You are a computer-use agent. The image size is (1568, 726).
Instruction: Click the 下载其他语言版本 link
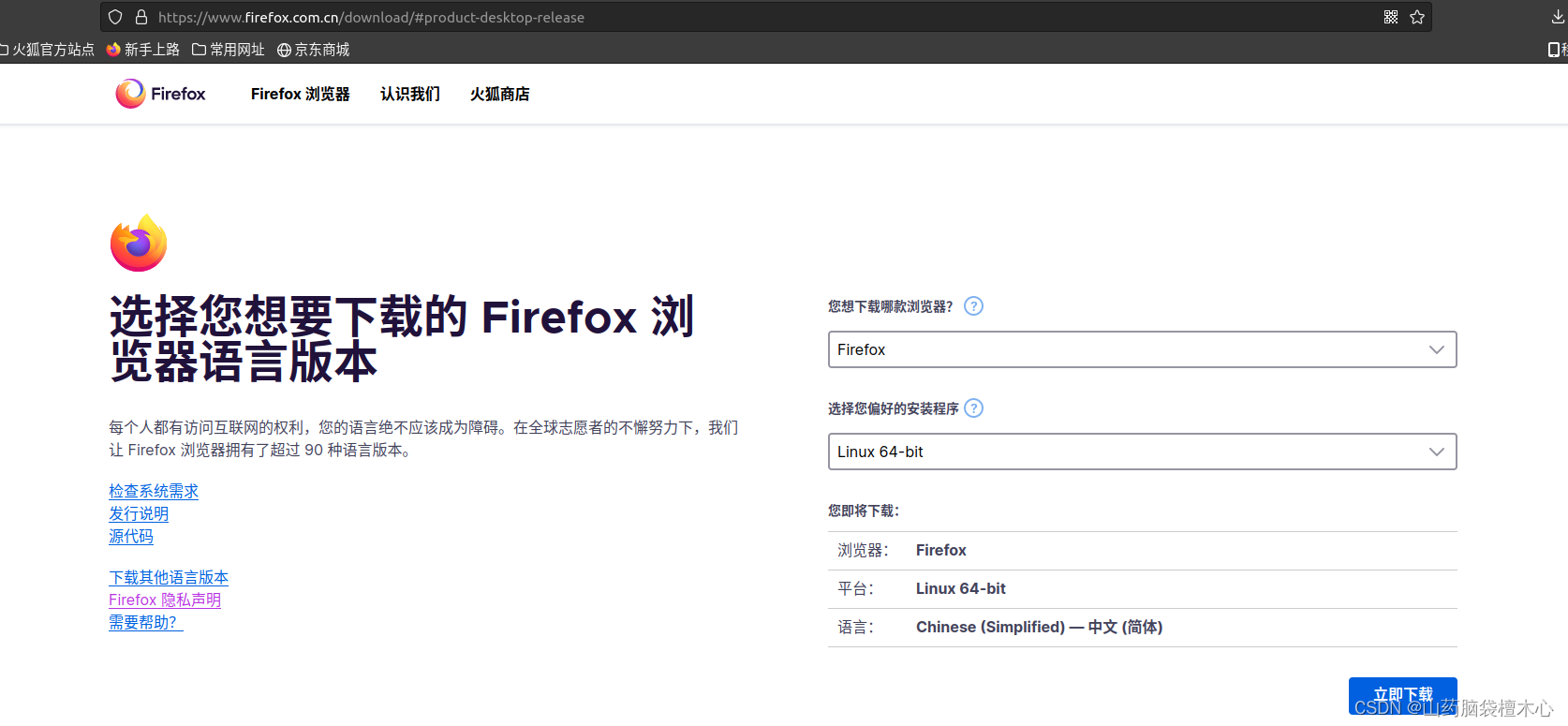(x=169, y=577)
